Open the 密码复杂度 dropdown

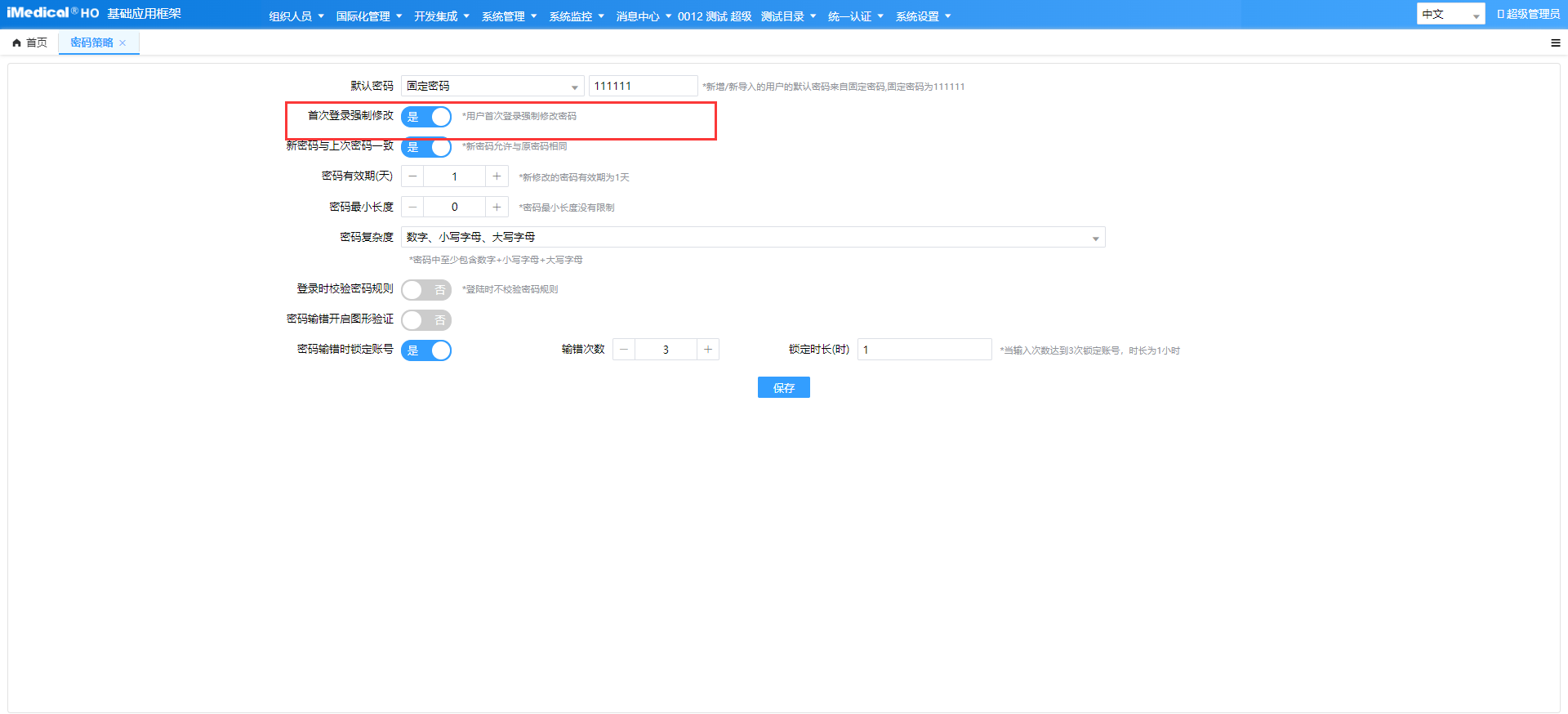click(753, 237)
